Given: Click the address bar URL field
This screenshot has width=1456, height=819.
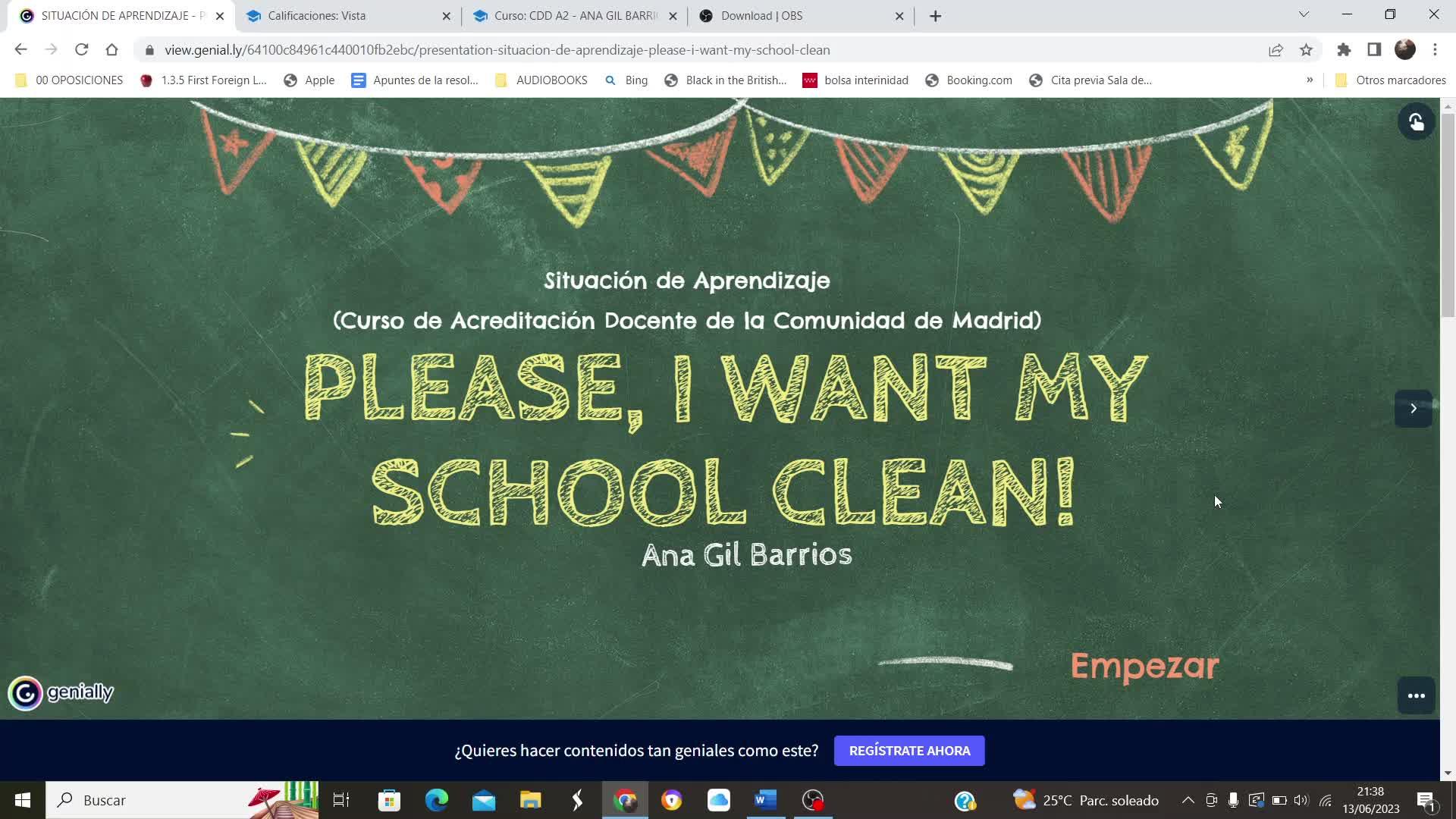Looking at the screenshot, I should pyautogui.click(x=497, y=50).
